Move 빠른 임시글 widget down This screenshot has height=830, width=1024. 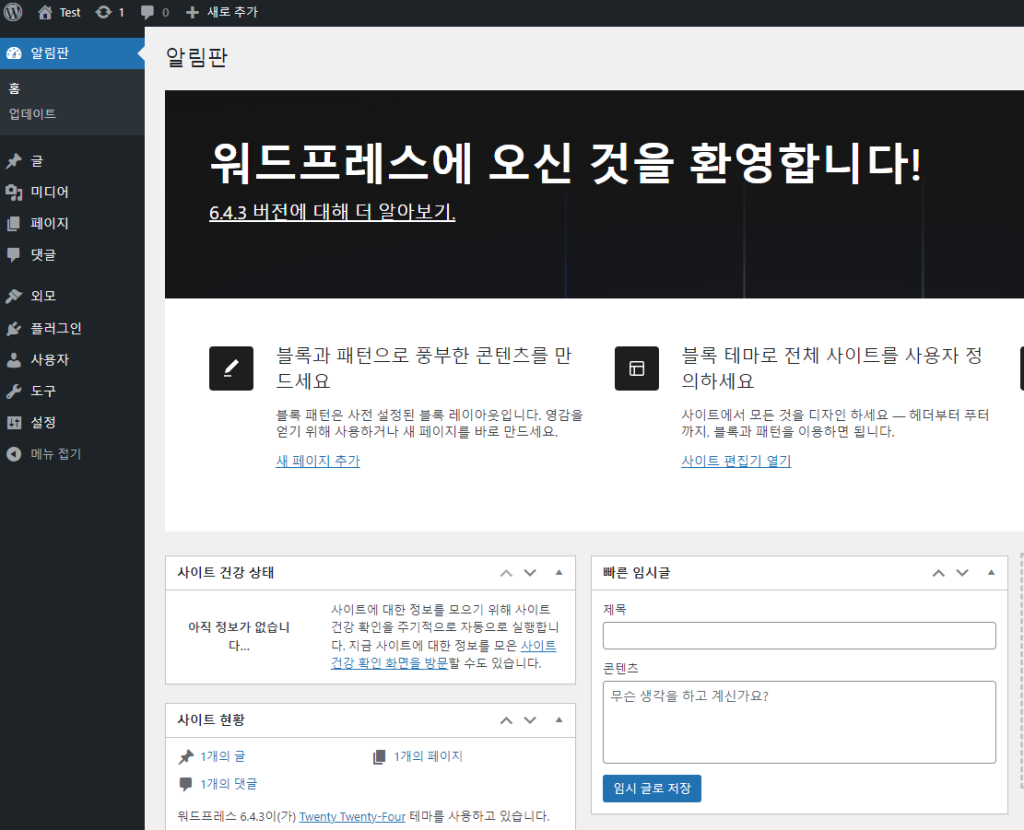coord(963,573)
